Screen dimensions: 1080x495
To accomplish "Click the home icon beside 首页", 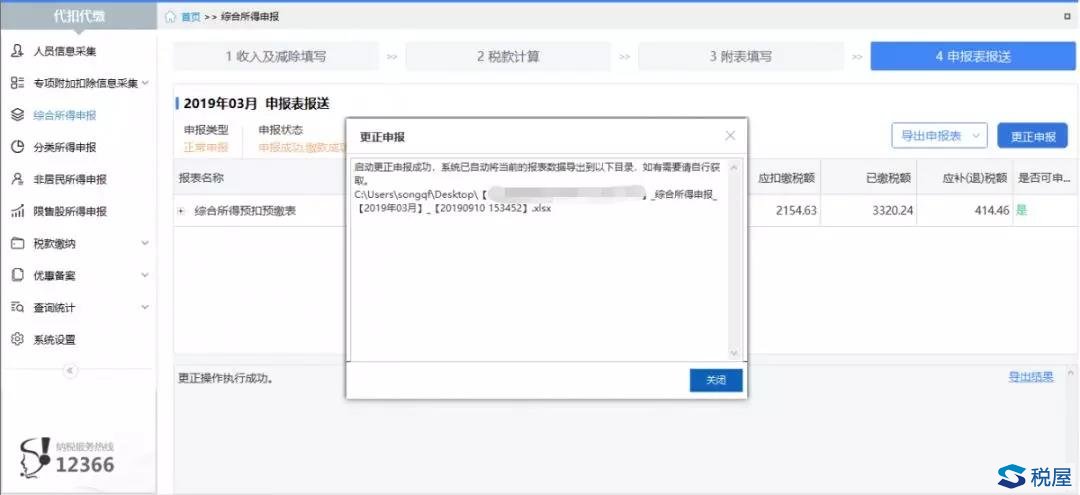I will click(170, 17).
